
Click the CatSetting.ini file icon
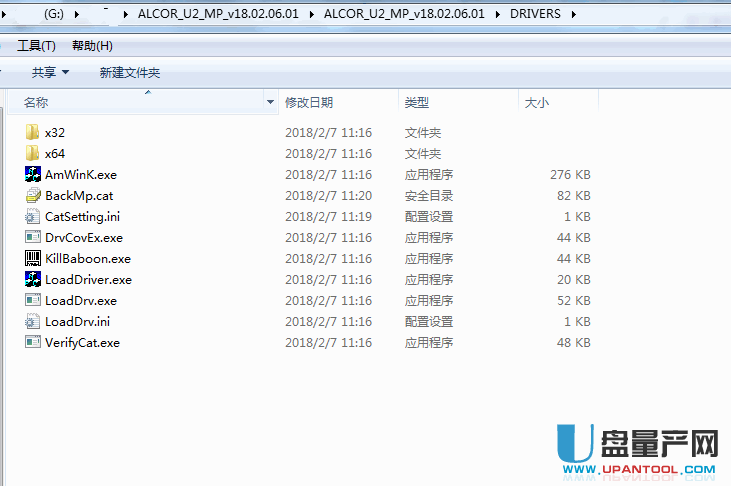tap(32, 216)
